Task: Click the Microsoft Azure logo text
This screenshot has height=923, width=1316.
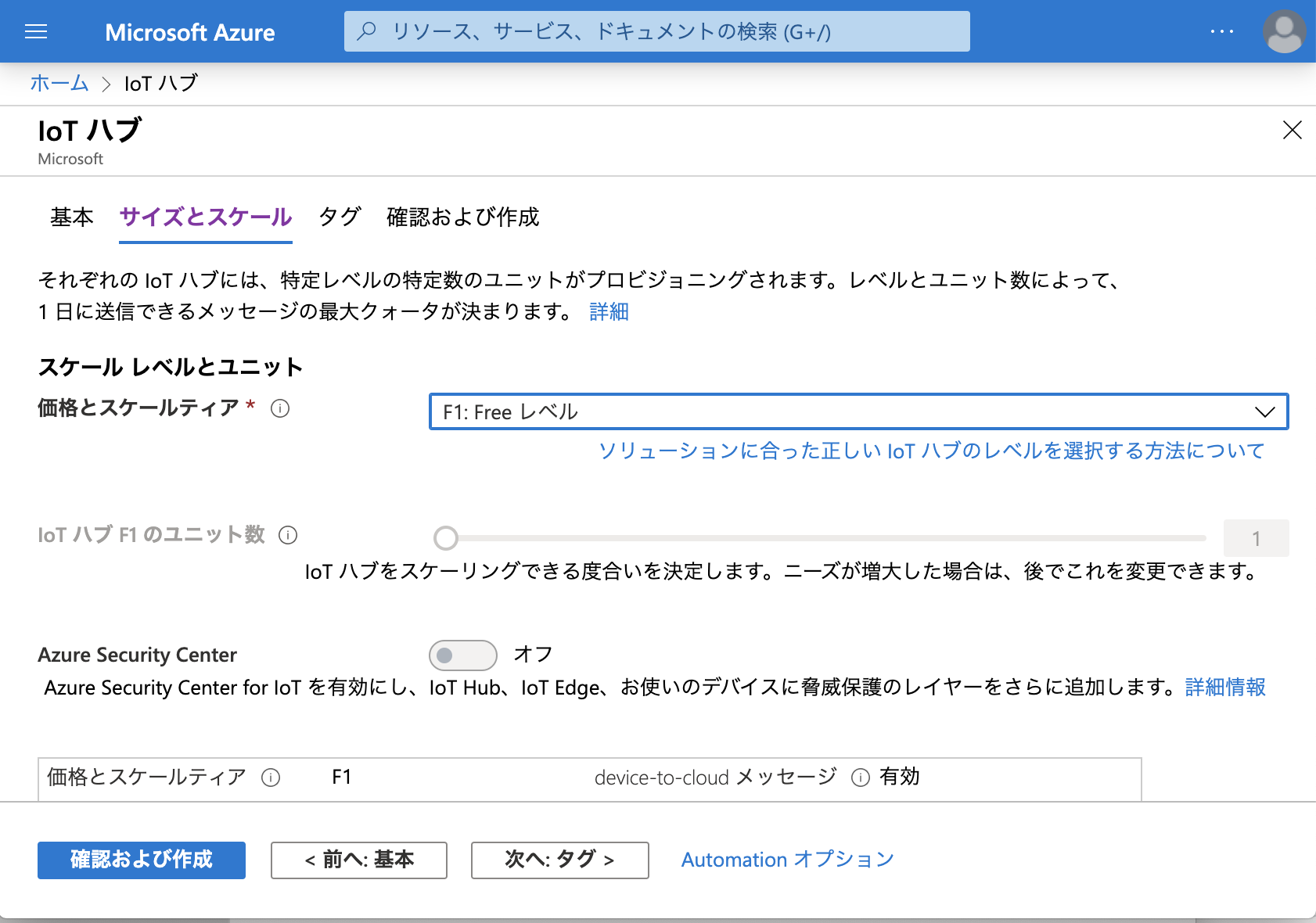Action: pos(190,32)
